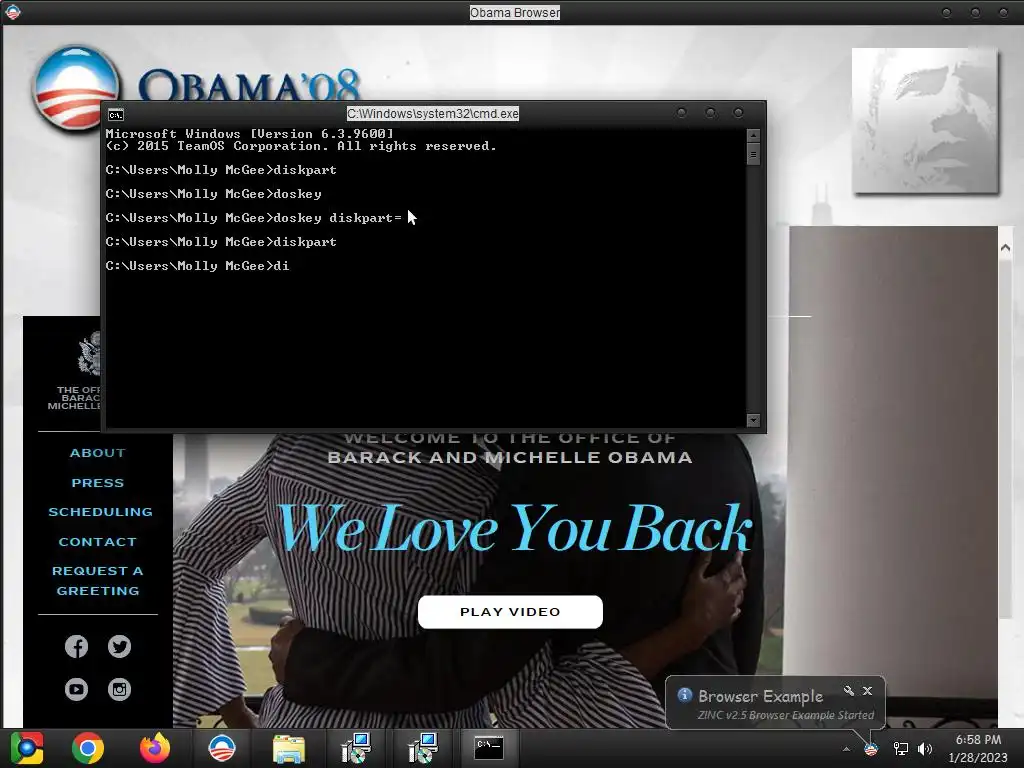Click the info icon in notification balloon
Image resolution: width=1024 pixels, height=768 pixels.
click(x=684, y=695)
